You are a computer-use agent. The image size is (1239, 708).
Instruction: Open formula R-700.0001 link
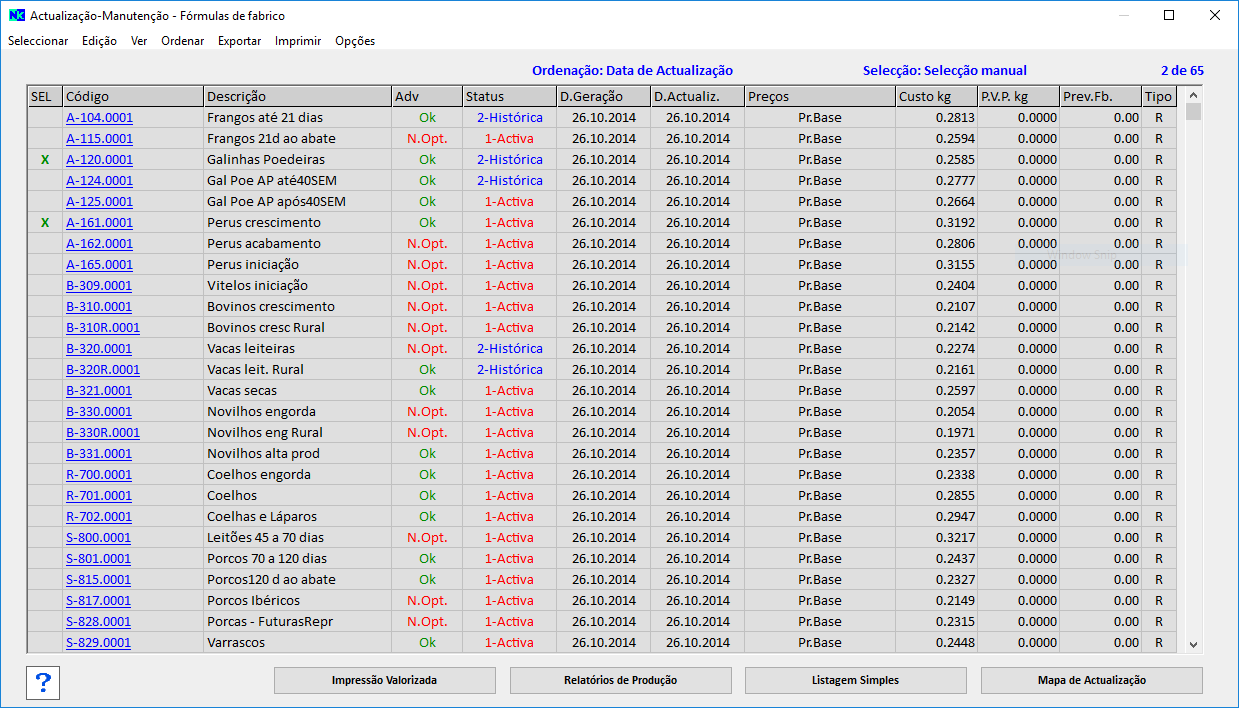pos(99,475)
